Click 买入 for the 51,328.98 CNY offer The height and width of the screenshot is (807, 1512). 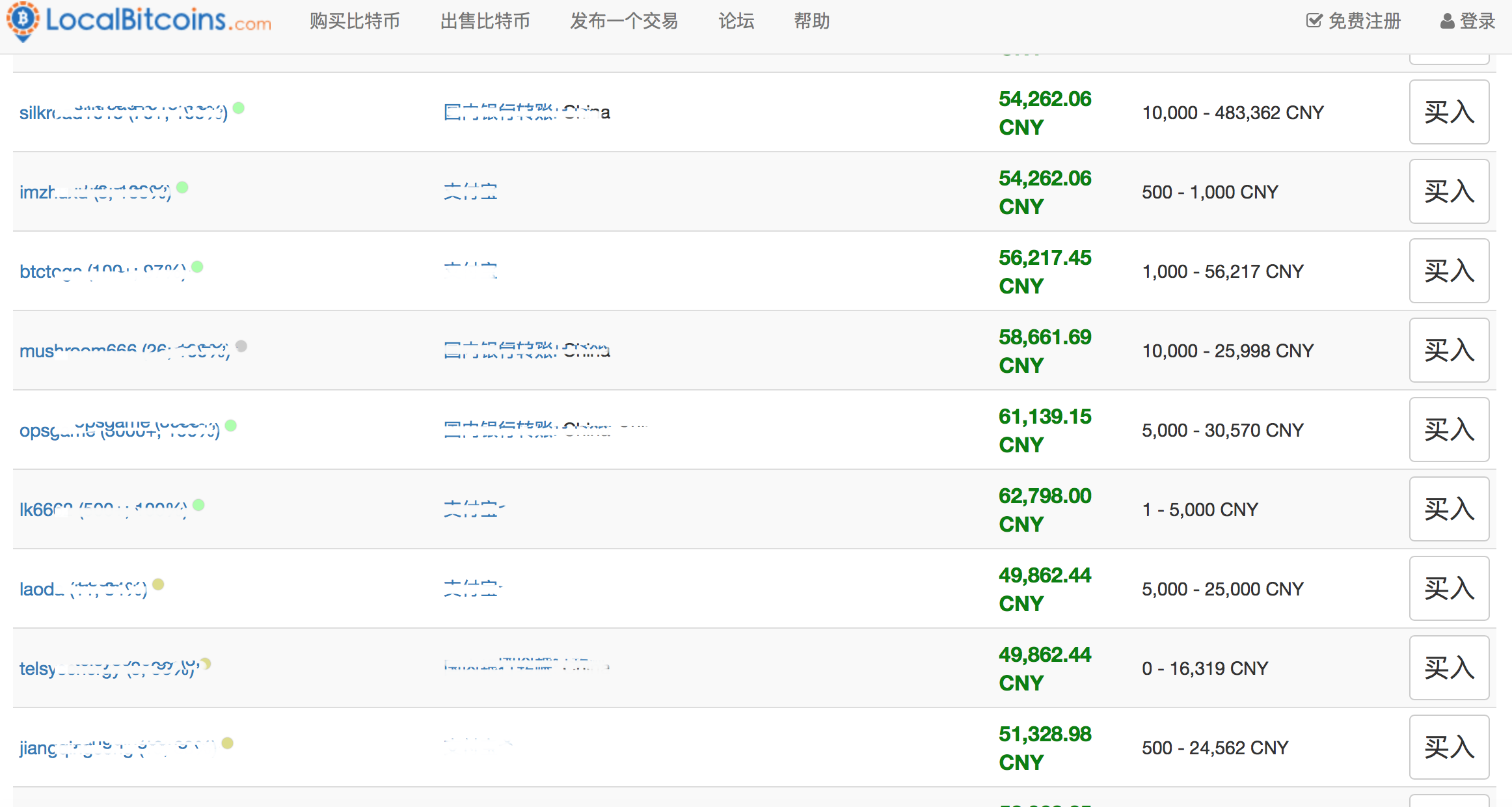(x=1449, y=747)
